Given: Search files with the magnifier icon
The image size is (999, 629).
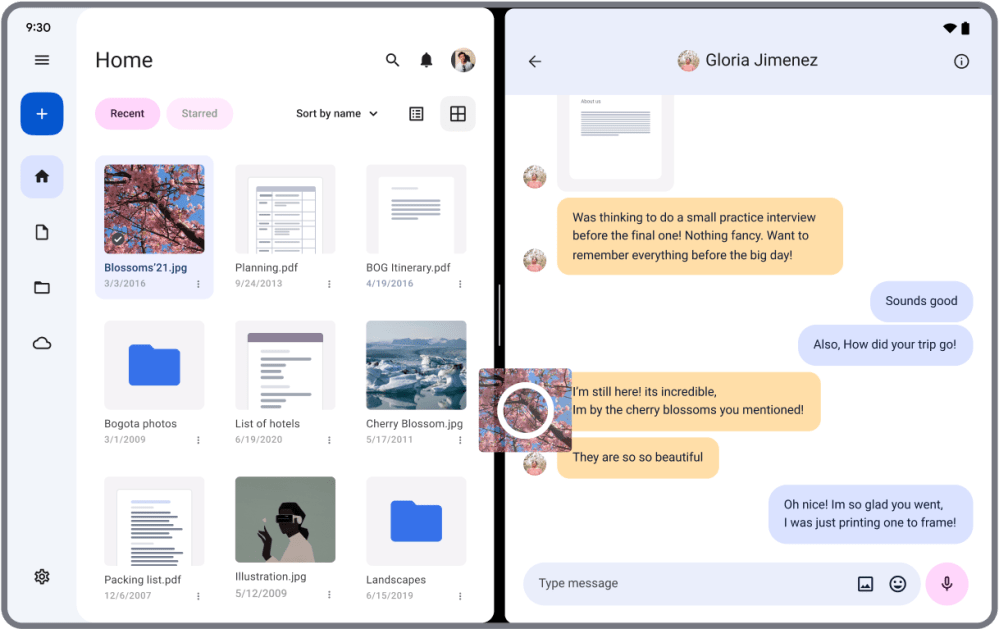Looking at the screenshot, I should pos(393,60).
